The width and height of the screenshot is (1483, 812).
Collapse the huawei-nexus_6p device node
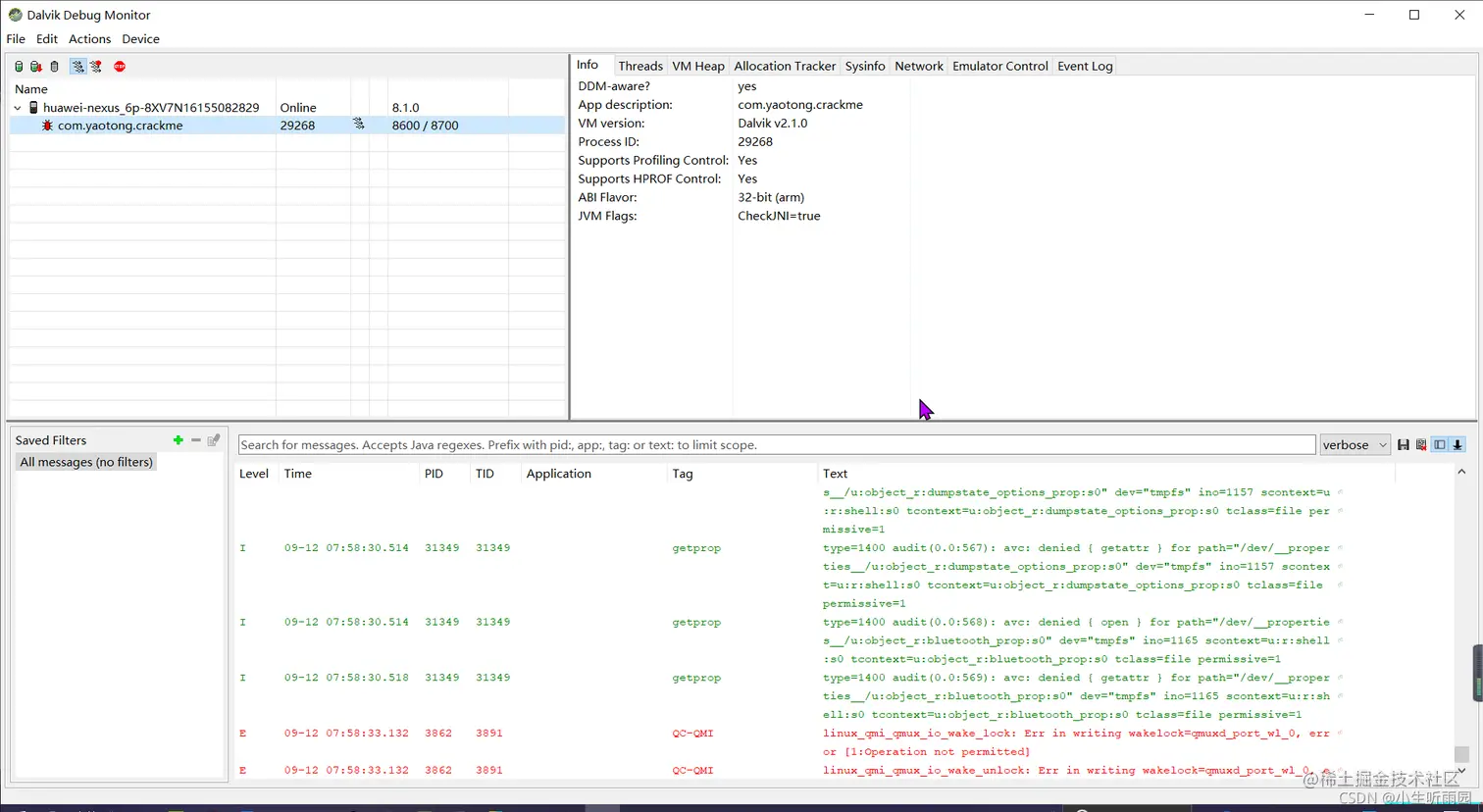click(18, 108)
